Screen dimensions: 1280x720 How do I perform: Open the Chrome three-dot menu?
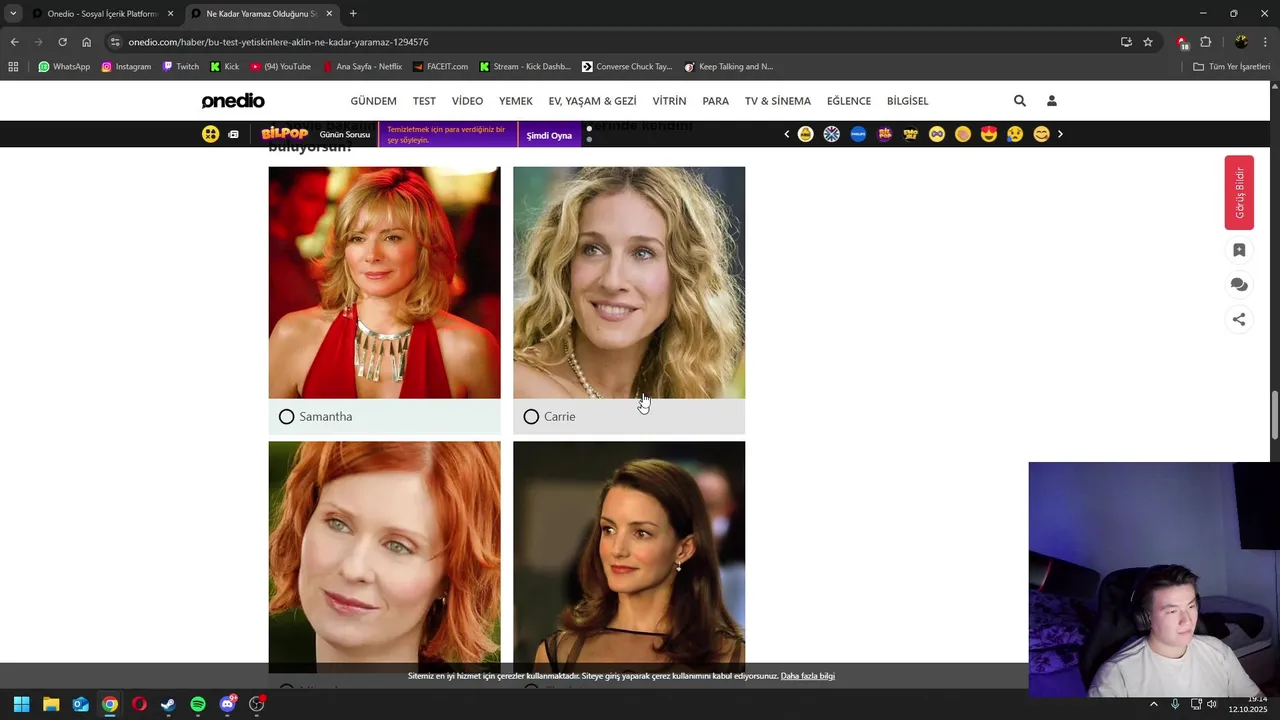pyautogui.click(x=1266, y=42)
